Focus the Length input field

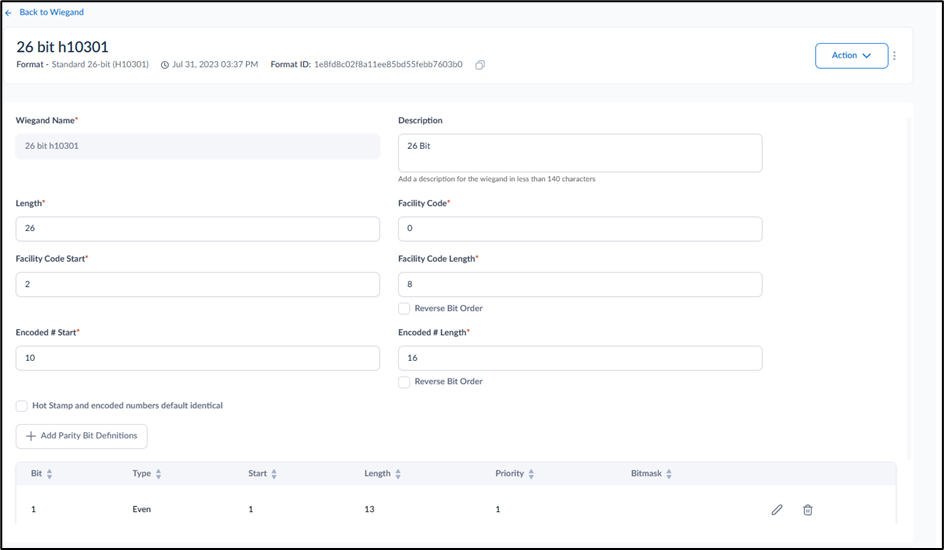coord(197,229)
